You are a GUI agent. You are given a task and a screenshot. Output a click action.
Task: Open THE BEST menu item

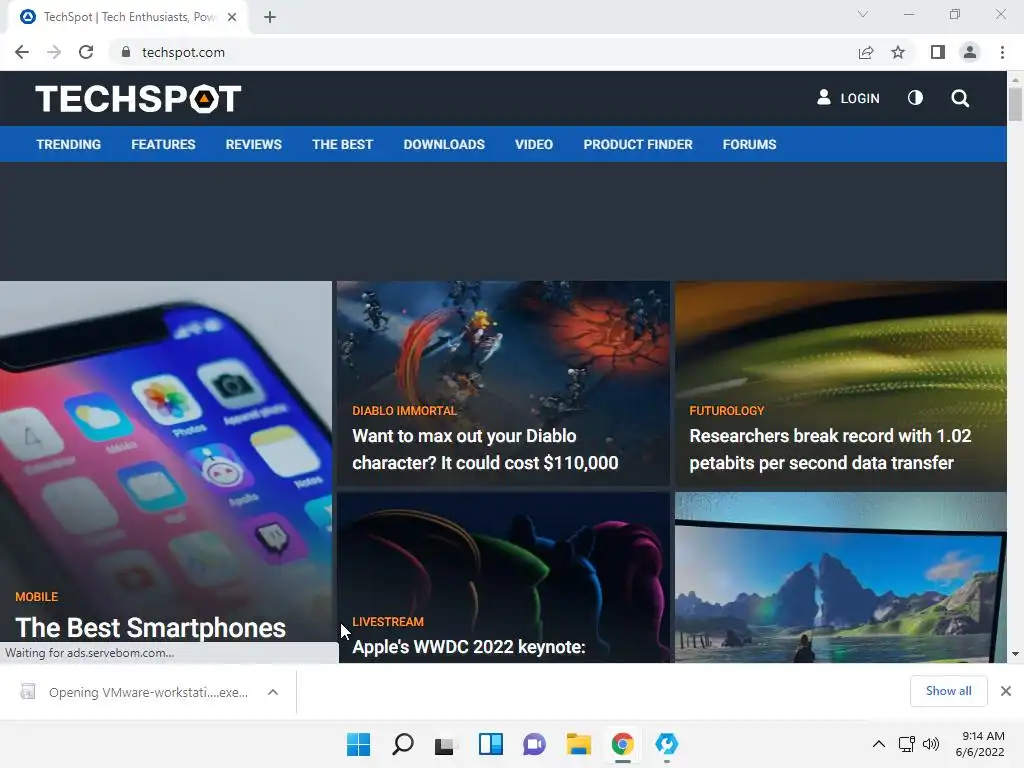tap(342, 144)
